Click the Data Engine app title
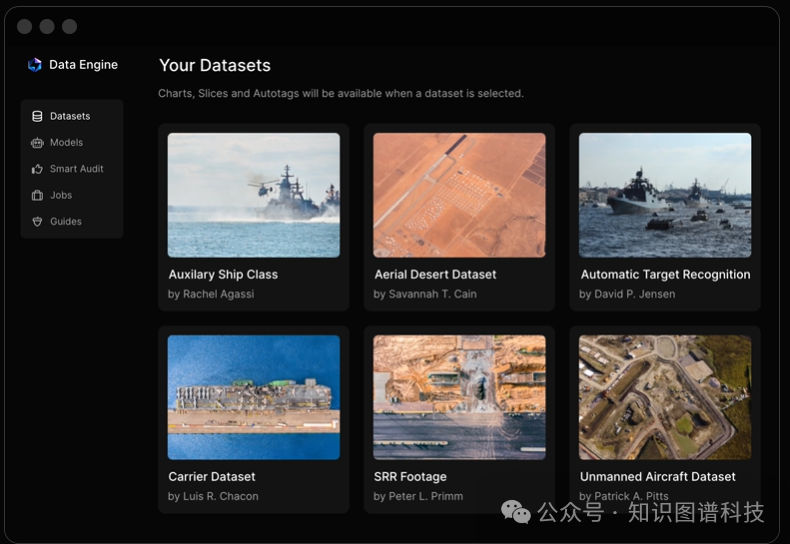790x544 pixels. (x=83, y=64)
